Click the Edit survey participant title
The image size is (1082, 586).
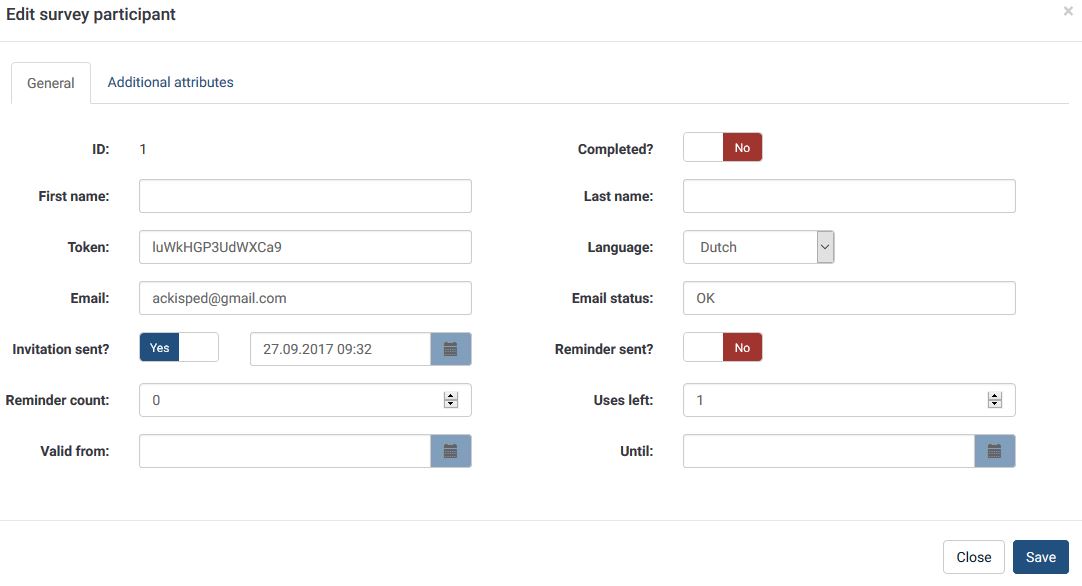[x=91, y=14]
